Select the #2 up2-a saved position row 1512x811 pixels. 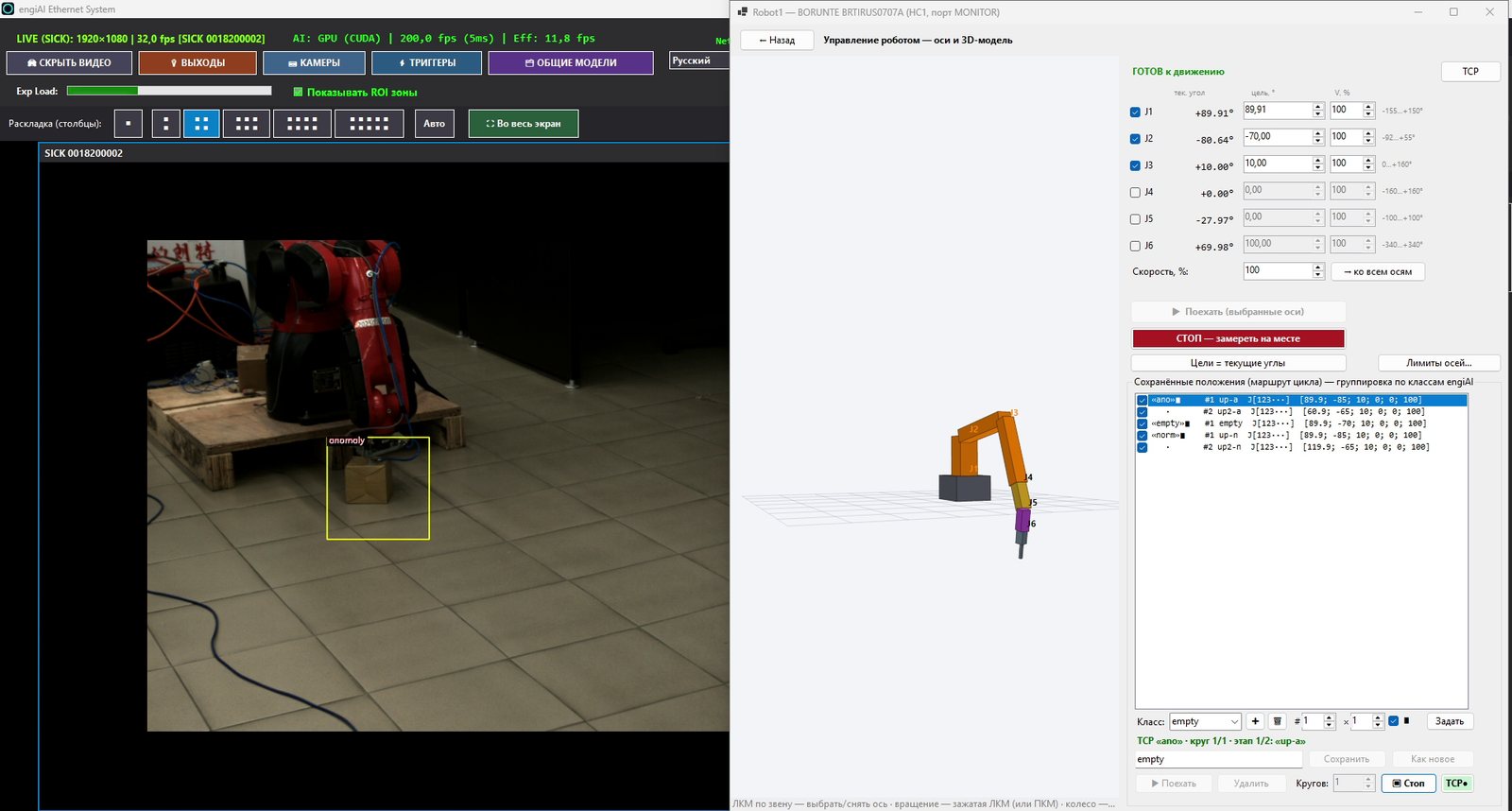click(1301, 412)
